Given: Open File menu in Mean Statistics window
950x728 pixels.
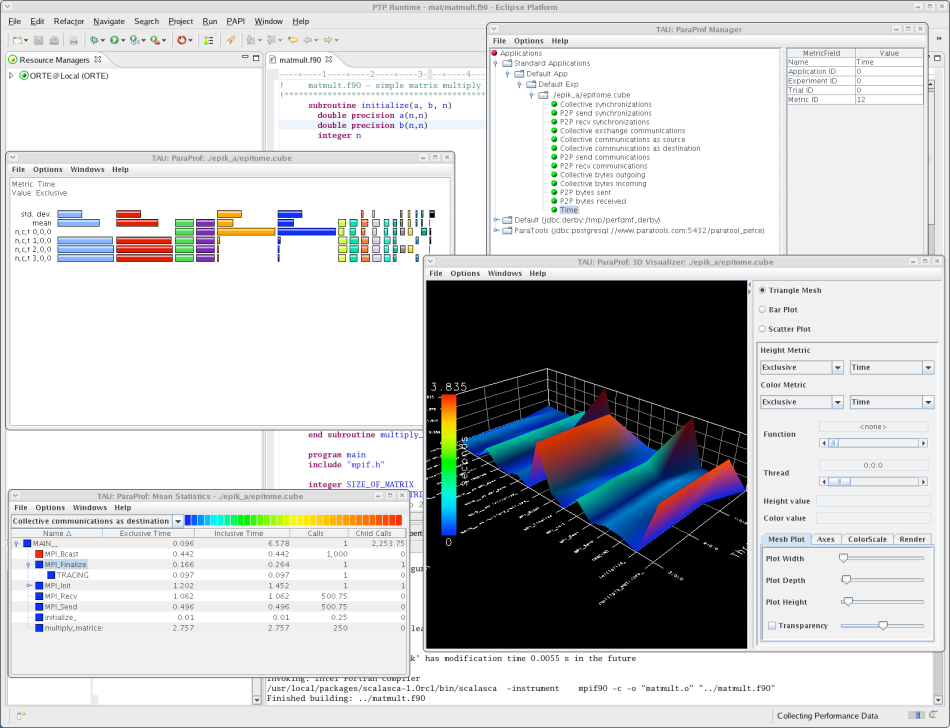Looking at the screenshot, I should coord(21,508).
